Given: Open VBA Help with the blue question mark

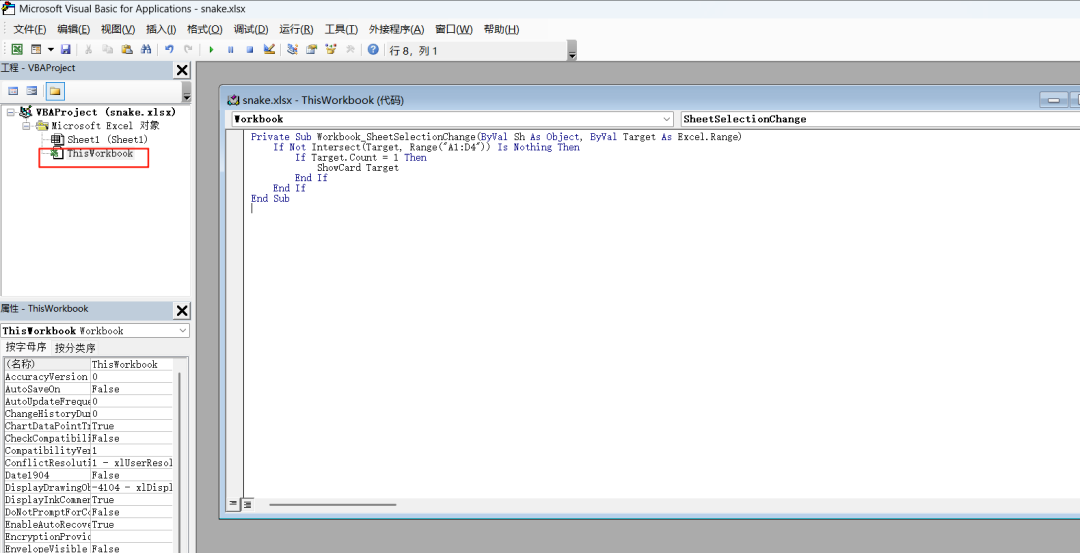Looking at the screenshot, I should [x=373, y=50].
